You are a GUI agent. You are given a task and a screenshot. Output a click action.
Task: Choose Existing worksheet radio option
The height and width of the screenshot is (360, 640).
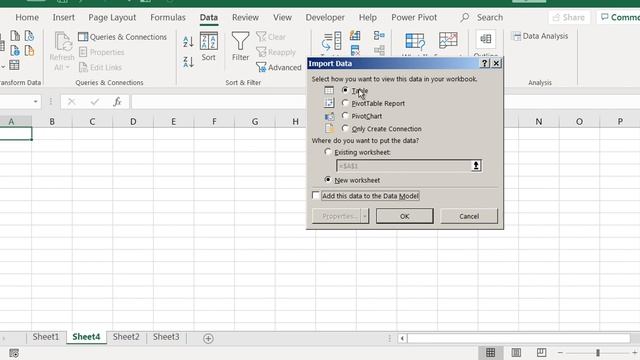pos(328,152)
